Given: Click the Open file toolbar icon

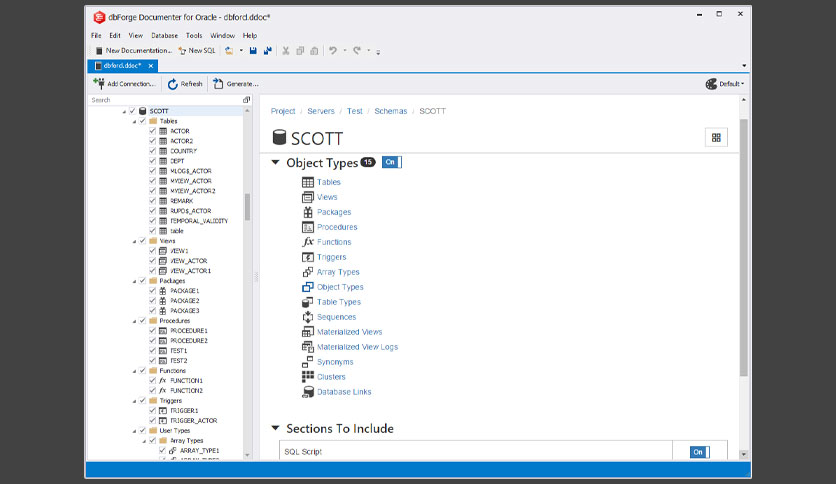Looking at the screenshot, I should 229,51.
